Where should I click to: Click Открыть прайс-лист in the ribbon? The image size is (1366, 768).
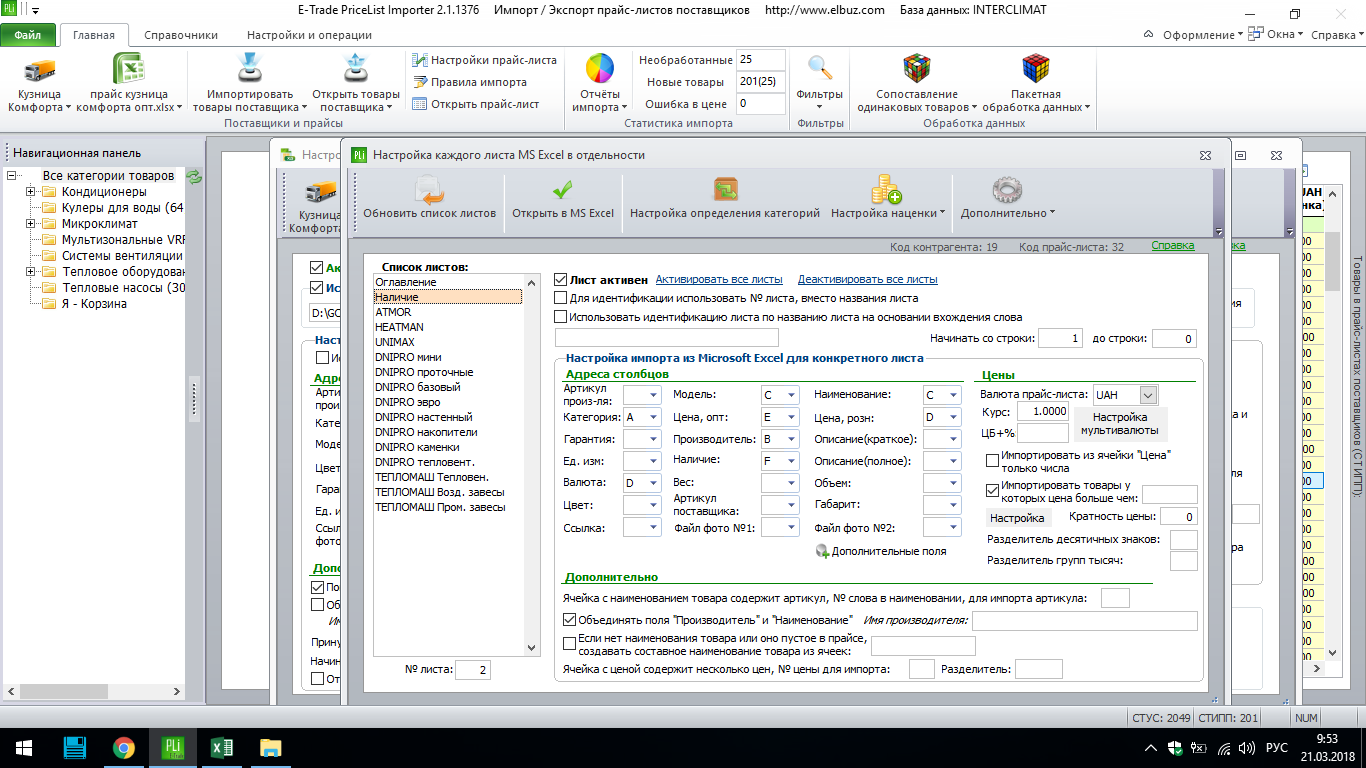[x=476, y=104]
